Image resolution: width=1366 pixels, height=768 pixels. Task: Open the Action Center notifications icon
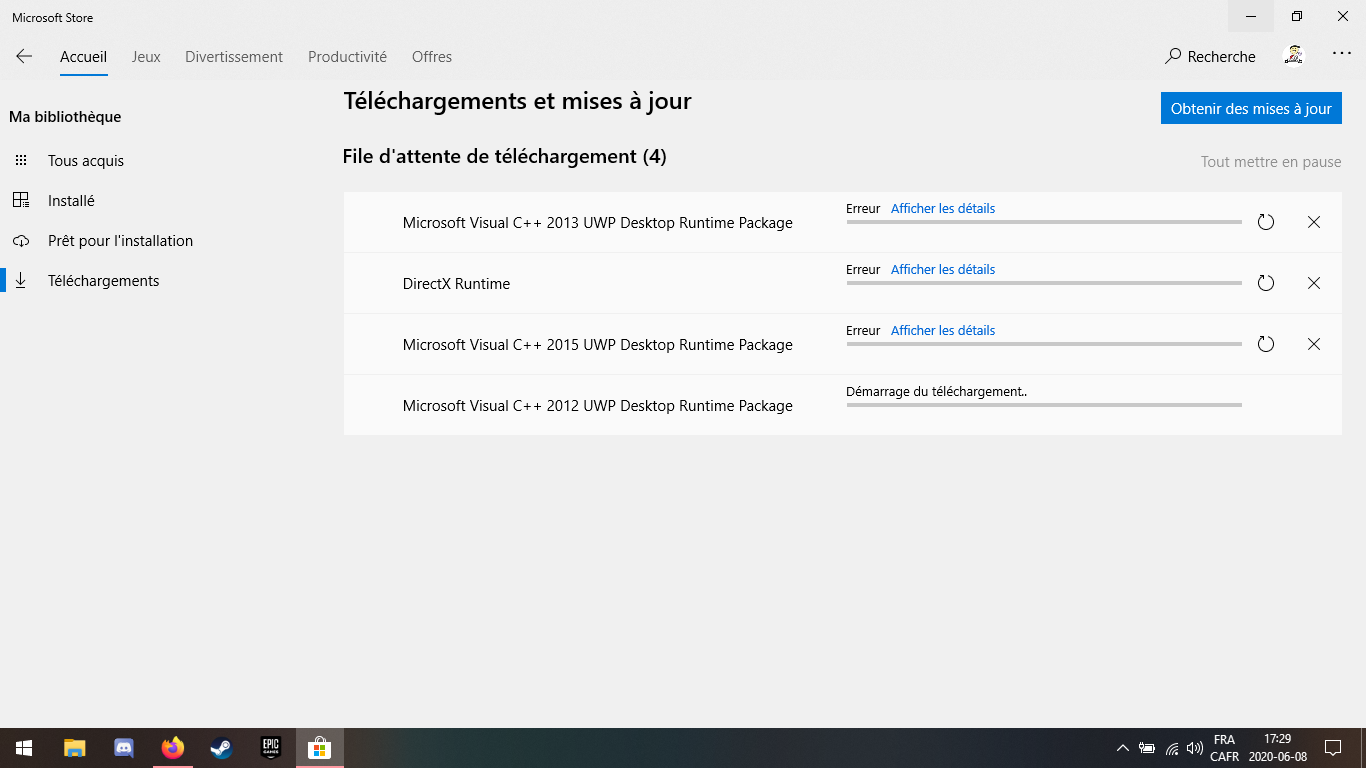[x=1333, y=748]
